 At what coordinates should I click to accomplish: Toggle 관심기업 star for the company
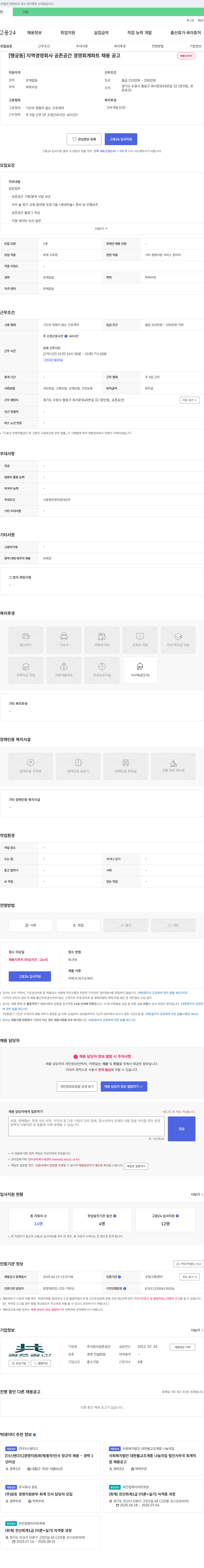click(x=19, y=1364)
